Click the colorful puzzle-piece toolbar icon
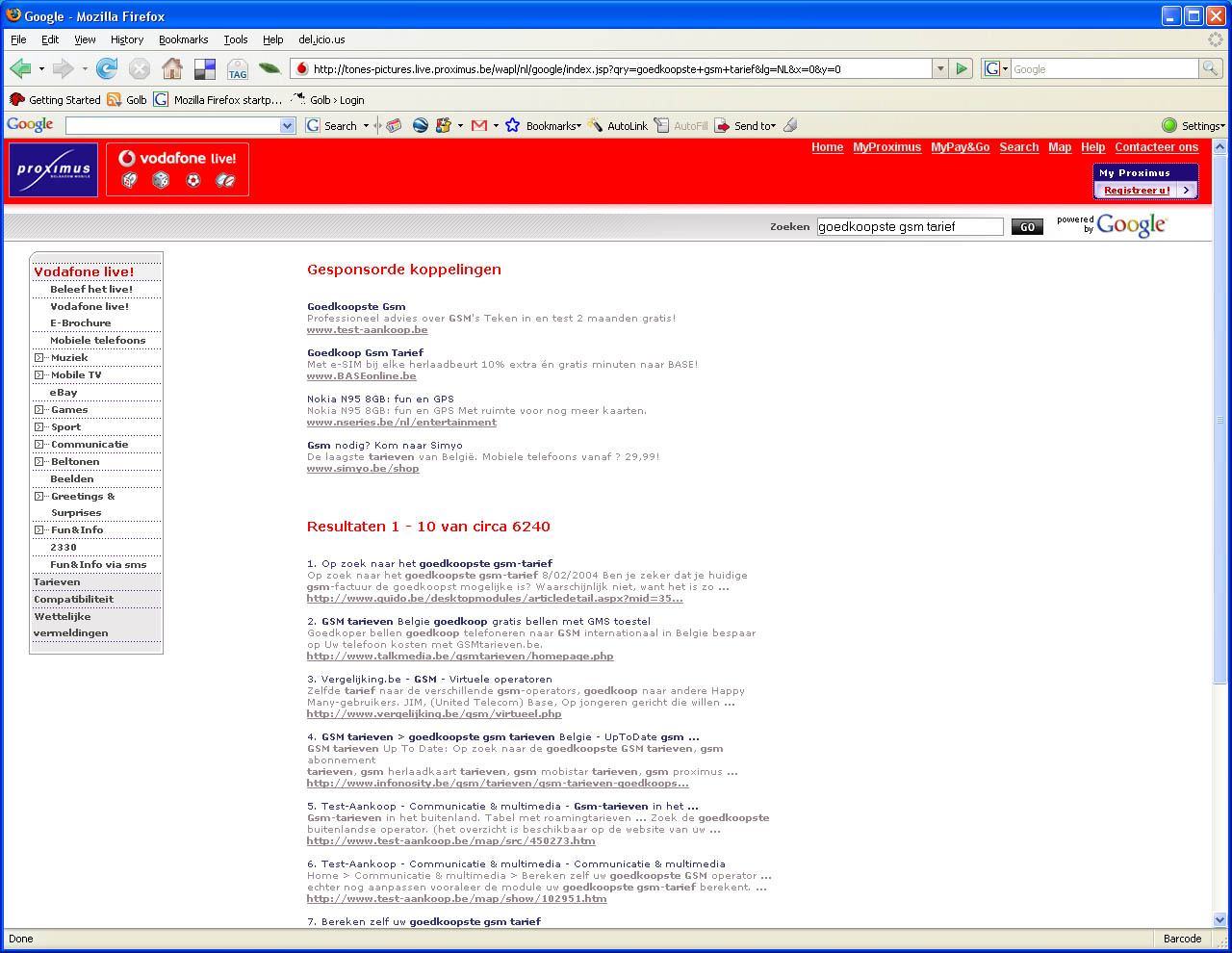1232x953 pixels. [444, 125]
